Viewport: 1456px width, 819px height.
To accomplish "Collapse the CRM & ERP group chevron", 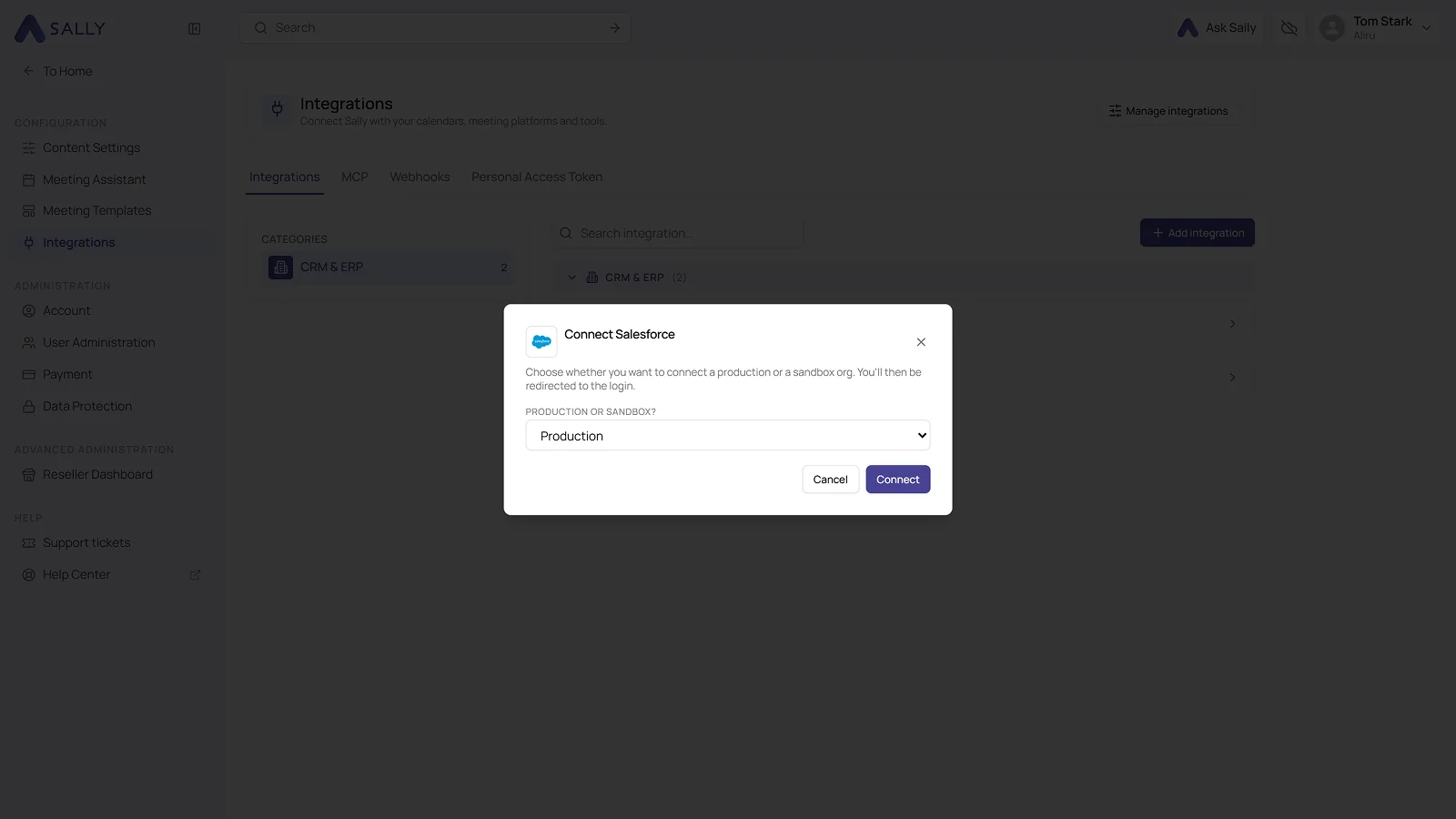I will [x=571, y=278].
